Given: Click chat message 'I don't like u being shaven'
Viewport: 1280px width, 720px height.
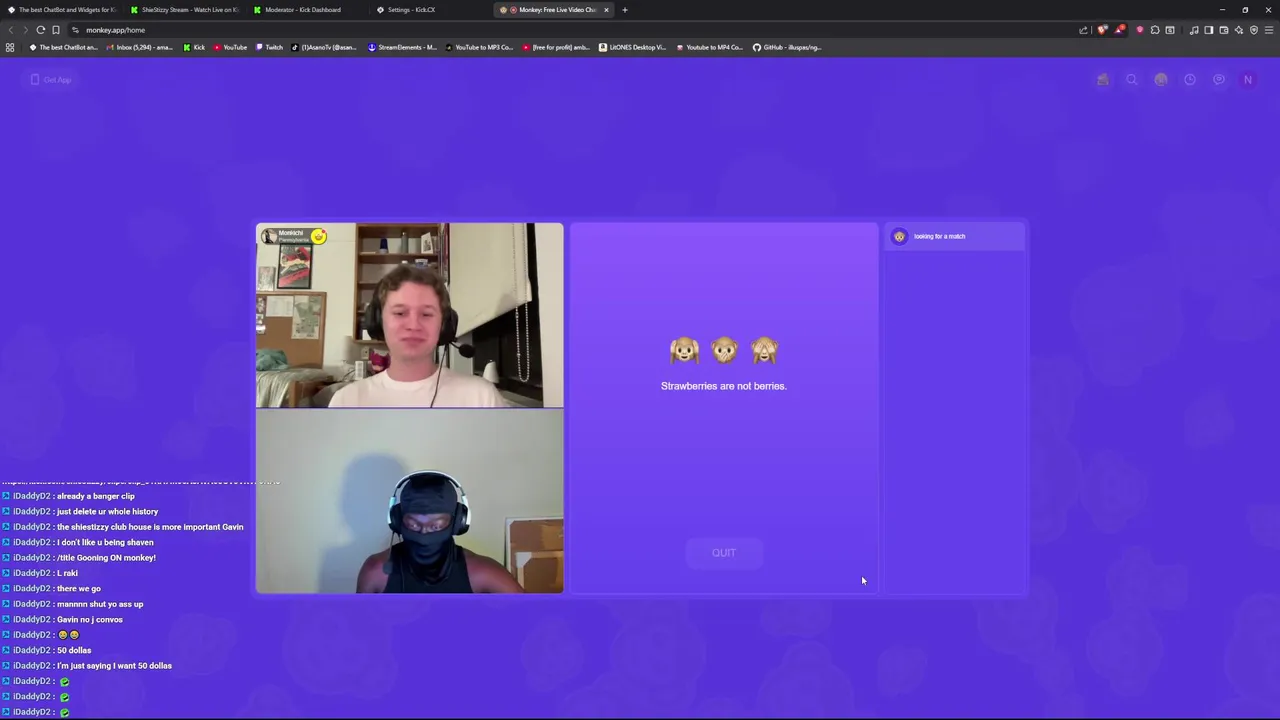Looking at the screenshot, I should [105, 543].
